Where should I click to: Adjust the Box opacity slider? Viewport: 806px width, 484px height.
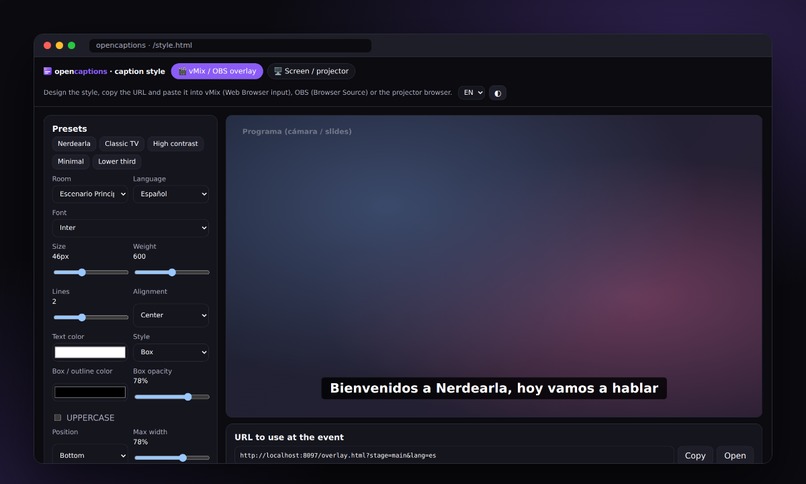tap(172, 397)
